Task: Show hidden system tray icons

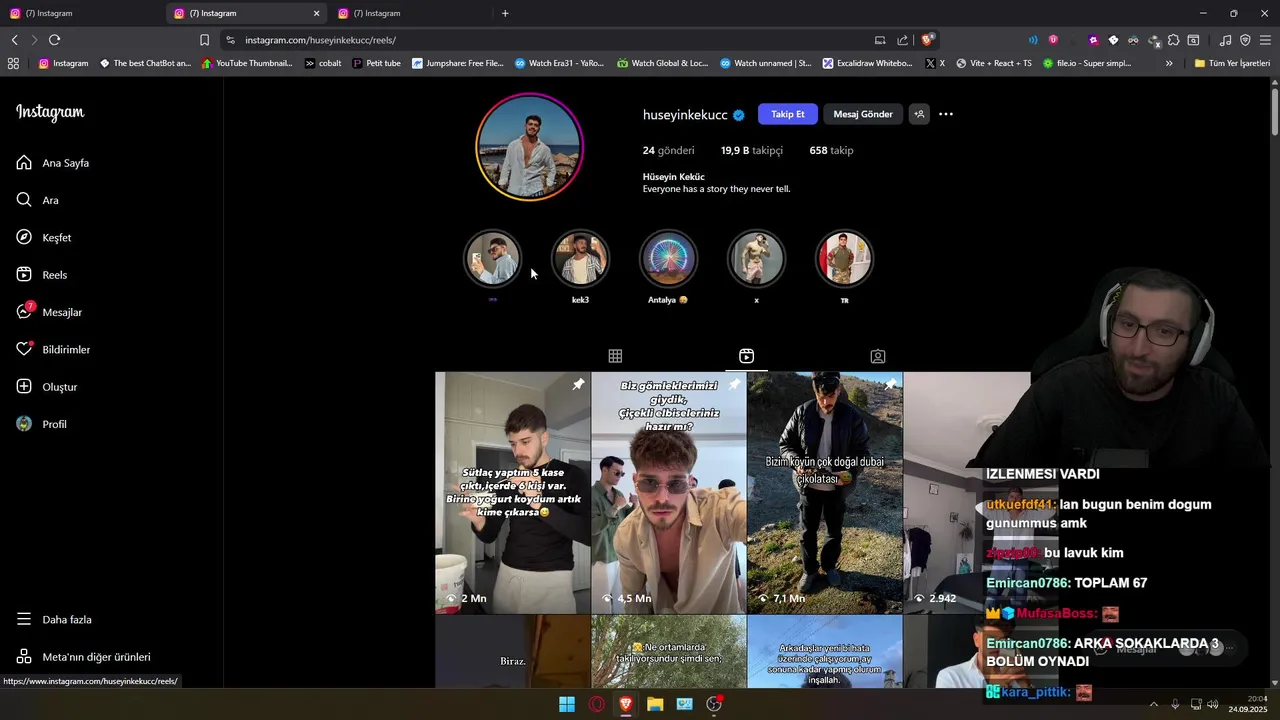Action: pyautogui.click(x=1153, y=704)
